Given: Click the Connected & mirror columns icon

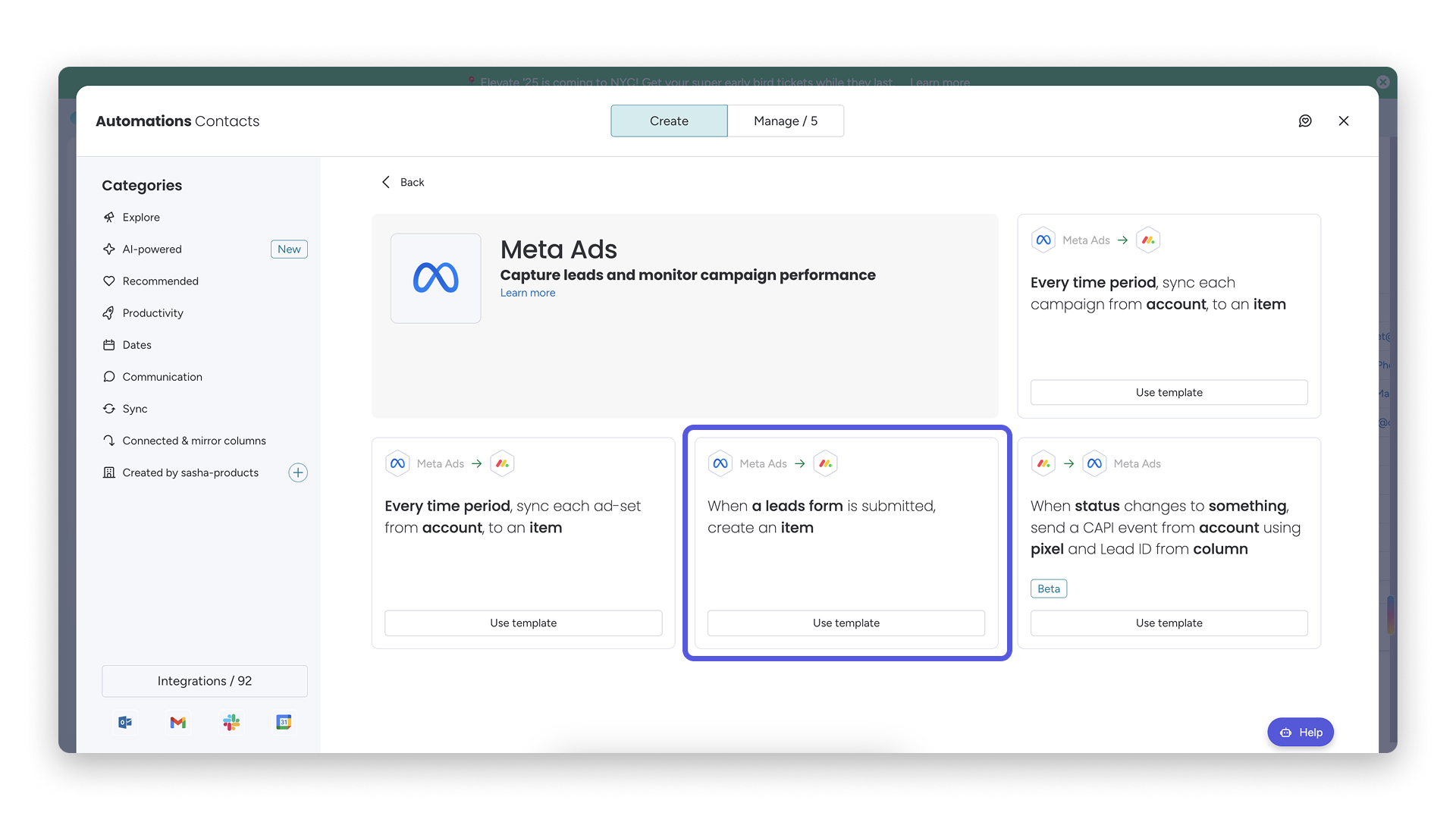Looking at the screenshot, I should tap(109, 440).
